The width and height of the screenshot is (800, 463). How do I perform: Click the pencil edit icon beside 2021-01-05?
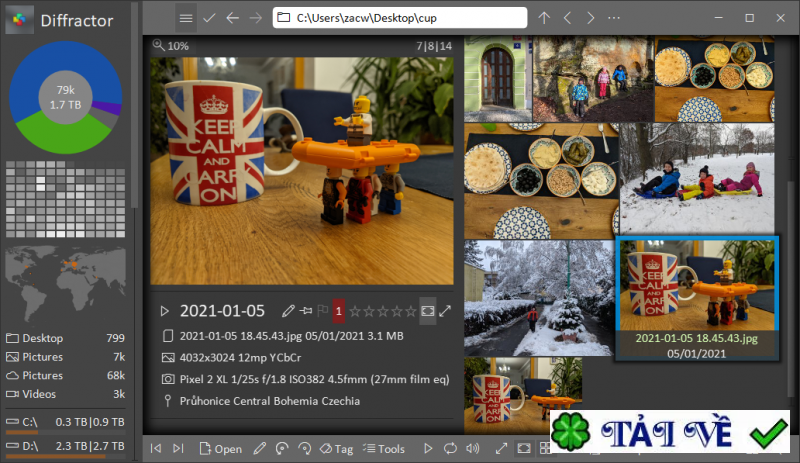tap(288, 310)
